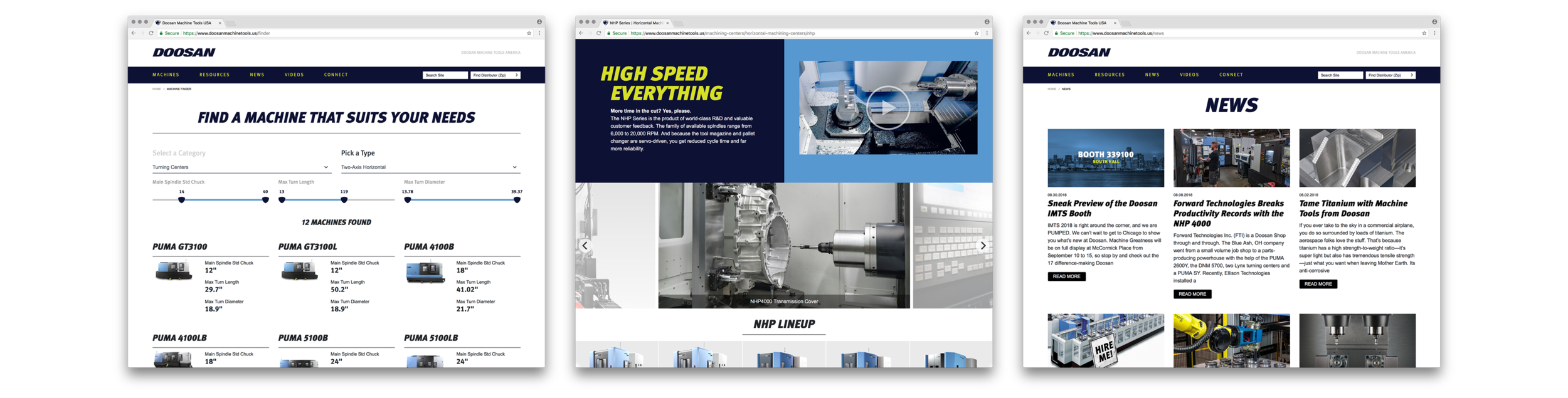Screen dimensions: 1568x398
Task: Open Hire Me article thumbnail
Action: point(1106,340)
